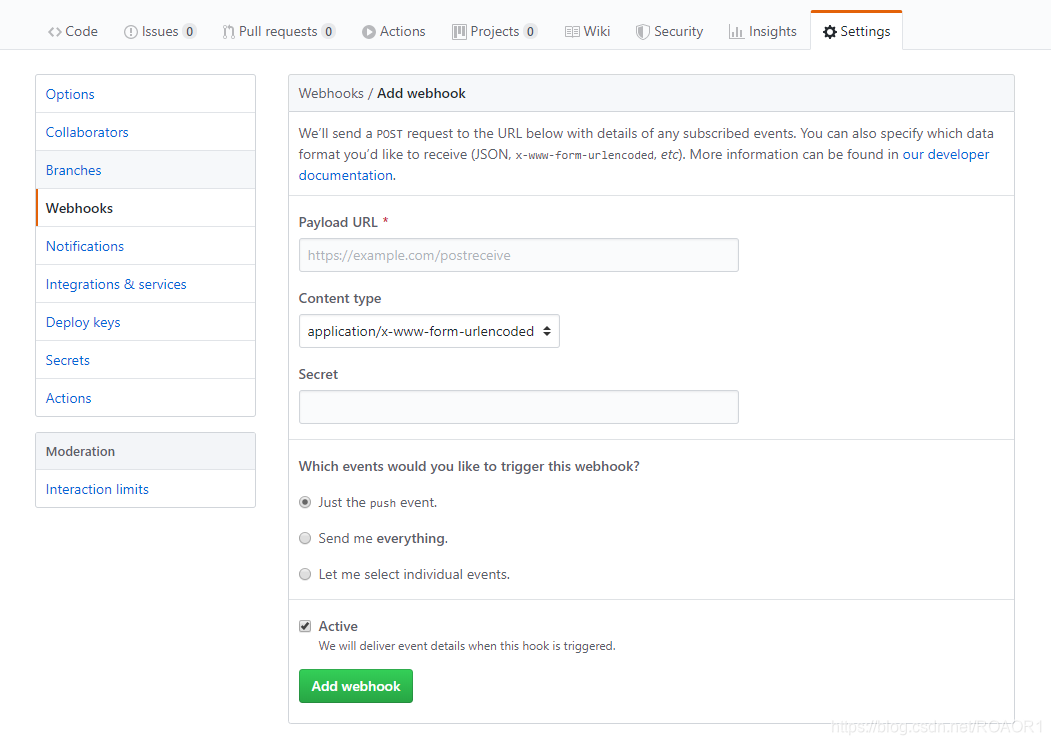Viewport: 1051px width, 745px height.
Task: Click the Security shield icon
Action: coord(642,32)
